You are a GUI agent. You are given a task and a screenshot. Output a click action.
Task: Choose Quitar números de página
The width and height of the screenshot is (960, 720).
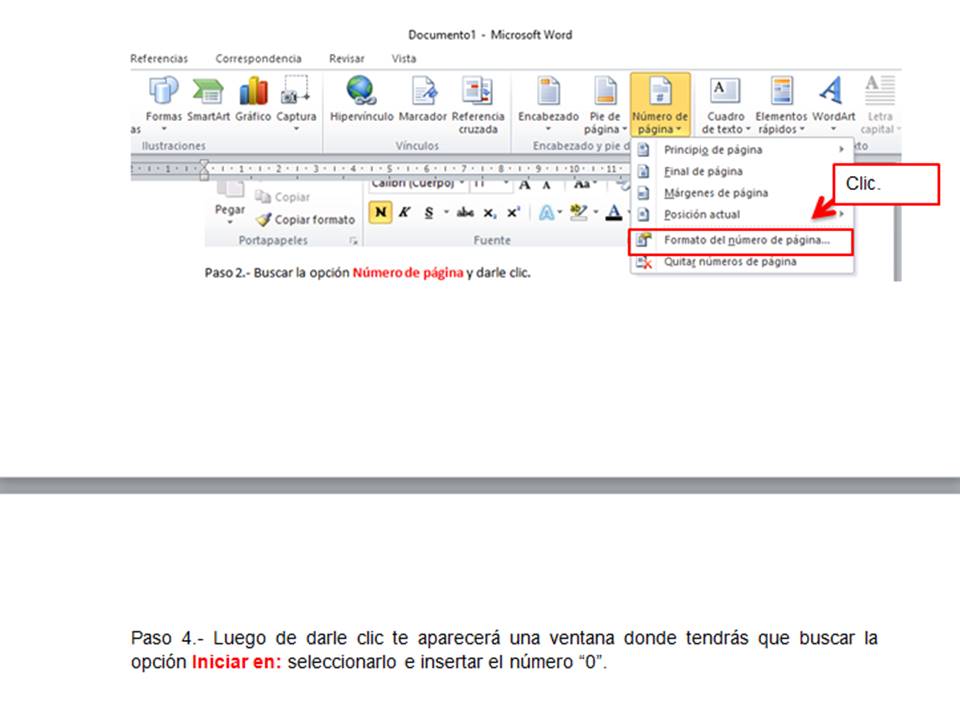(742, 262)
